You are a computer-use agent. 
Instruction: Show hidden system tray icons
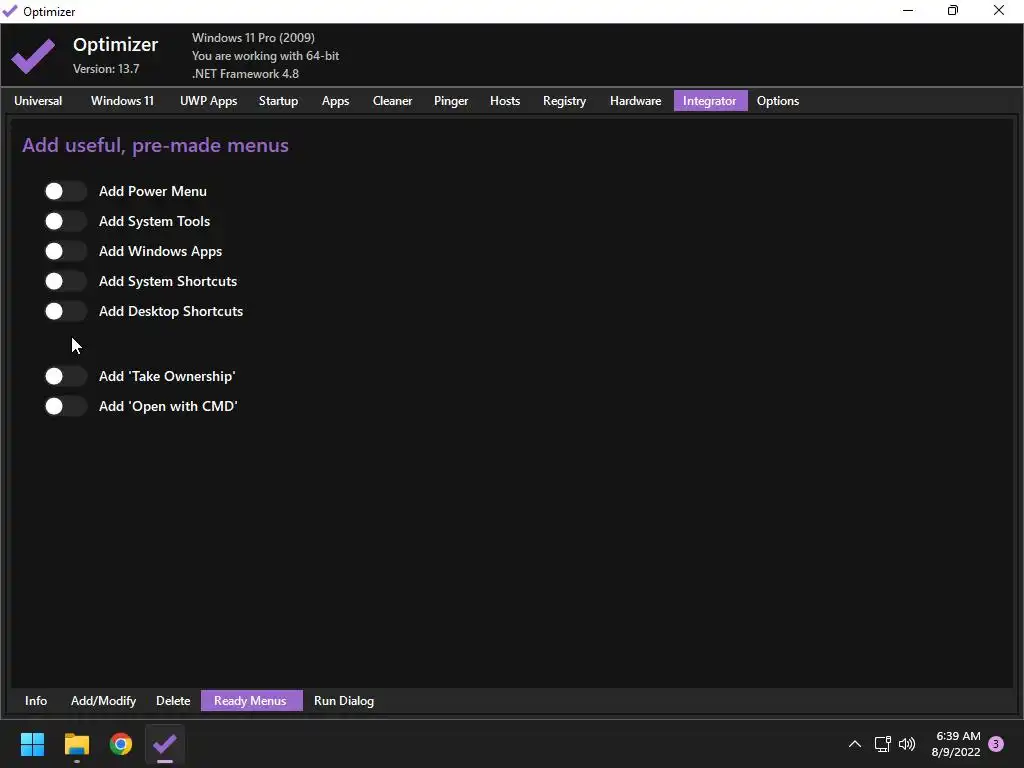854,744
